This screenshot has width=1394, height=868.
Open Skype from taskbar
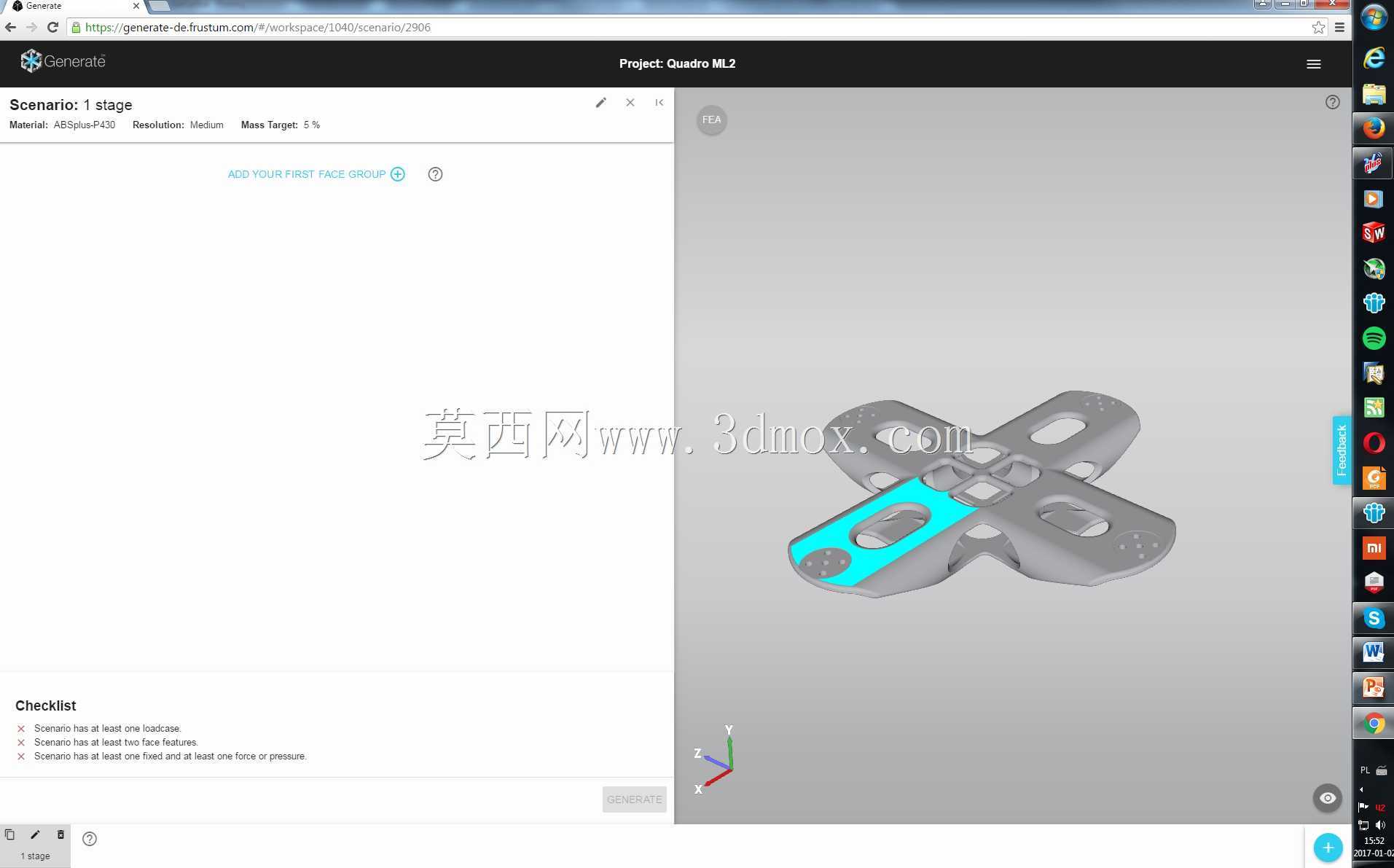(1374, 618)
